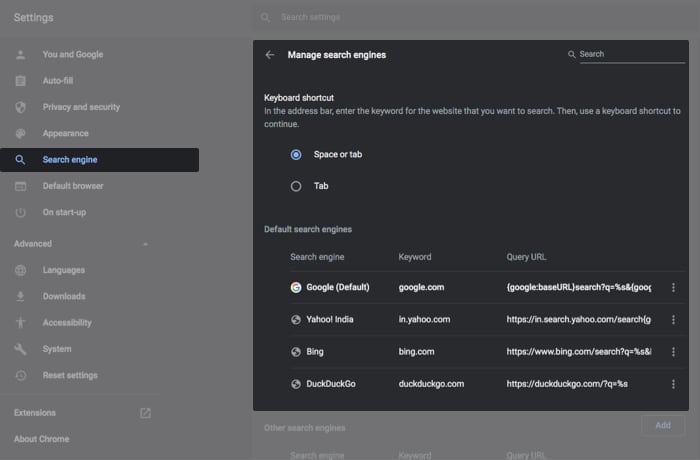The image size is (700, 460).
Task: Click the person icon beside You and Google
Action: tap(20, 54)
